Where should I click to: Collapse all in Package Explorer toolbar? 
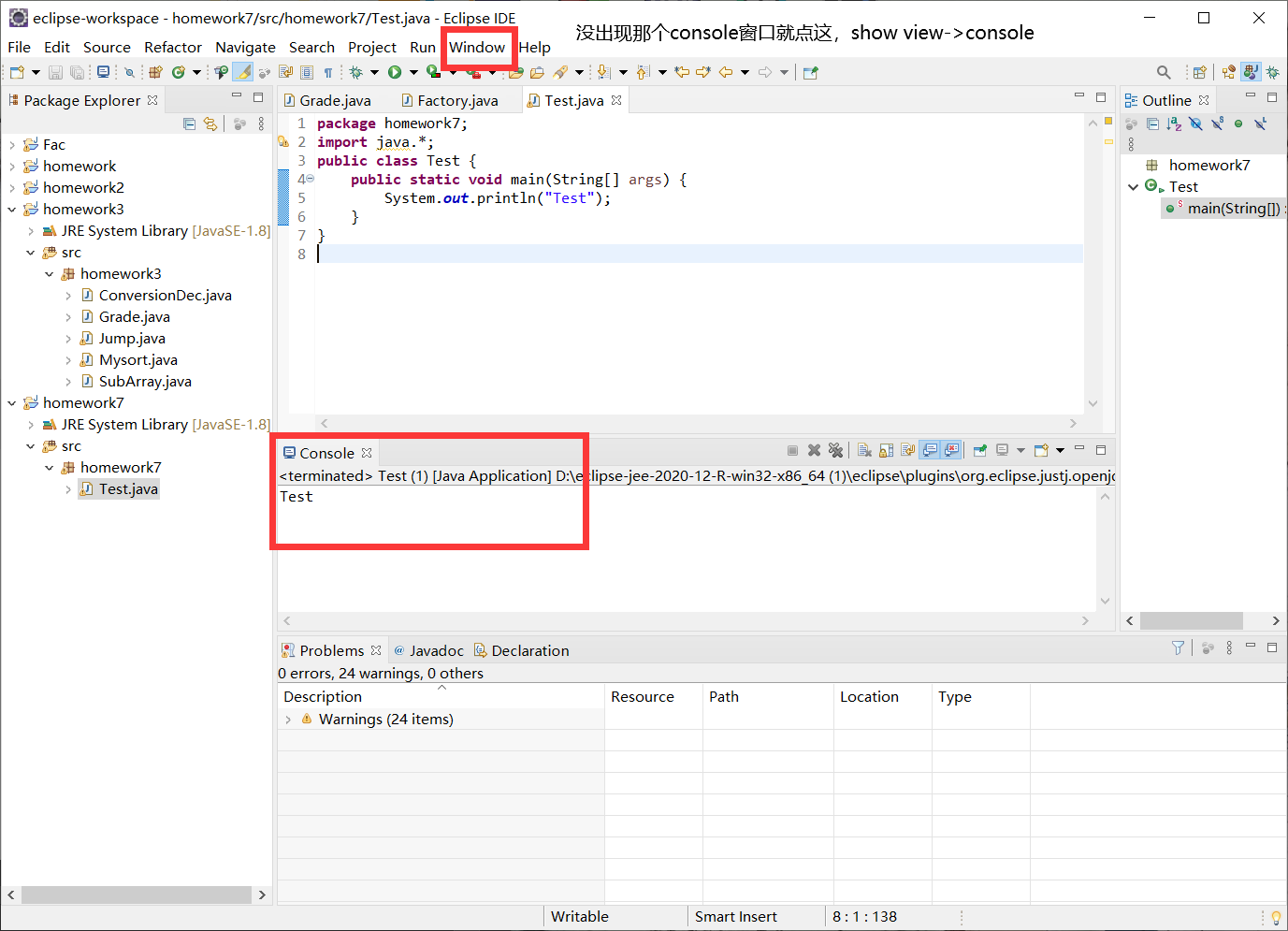tap(190, 124)
